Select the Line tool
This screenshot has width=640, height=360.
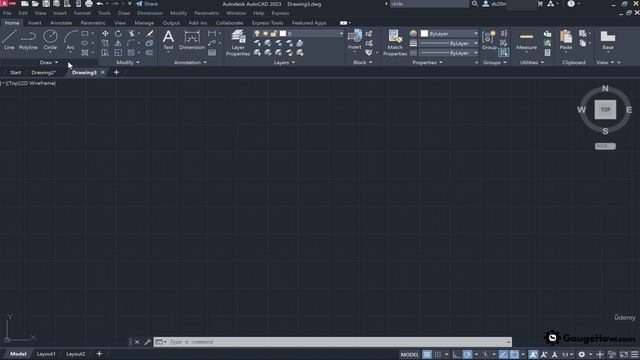click(9, 40)
